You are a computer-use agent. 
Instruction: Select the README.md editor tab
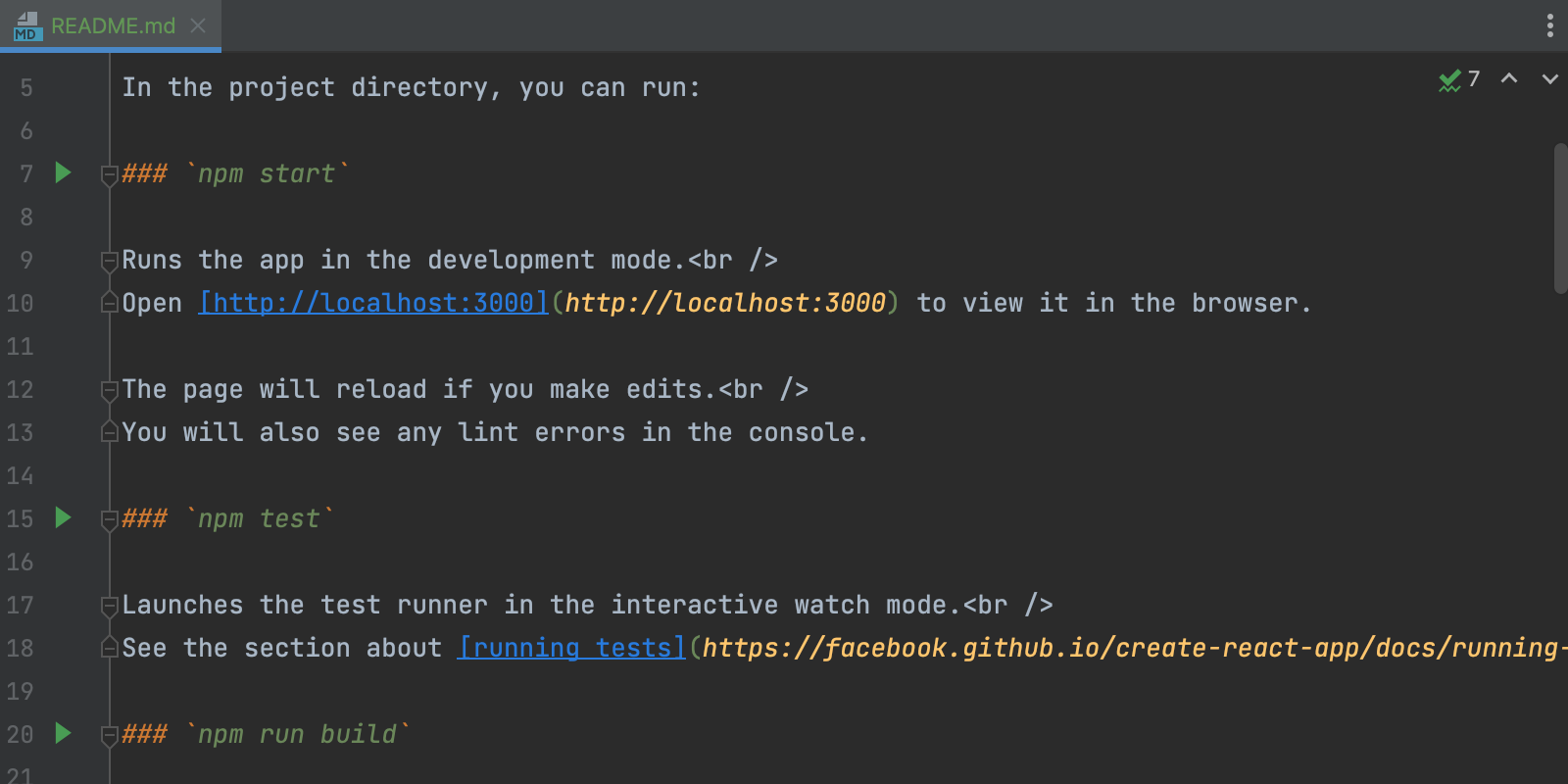[113, 26]
